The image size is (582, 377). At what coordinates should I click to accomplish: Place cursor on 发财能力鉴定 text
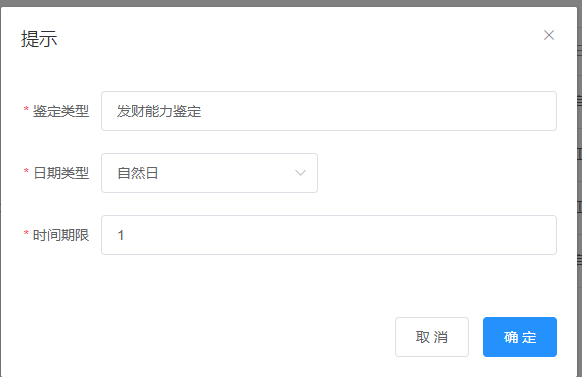(159, 111)
